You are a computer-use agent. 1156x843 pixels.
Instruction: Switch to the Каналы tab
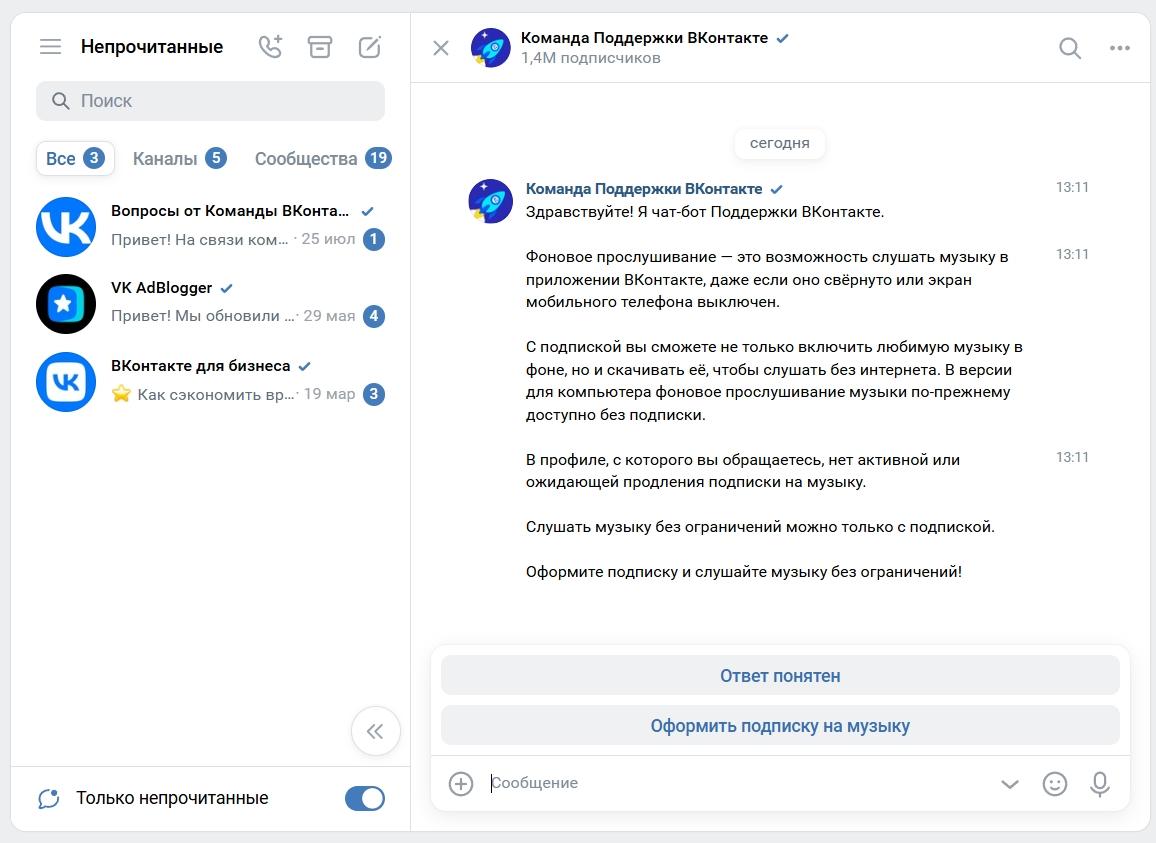pyautogui.click(x=179, y=159)
